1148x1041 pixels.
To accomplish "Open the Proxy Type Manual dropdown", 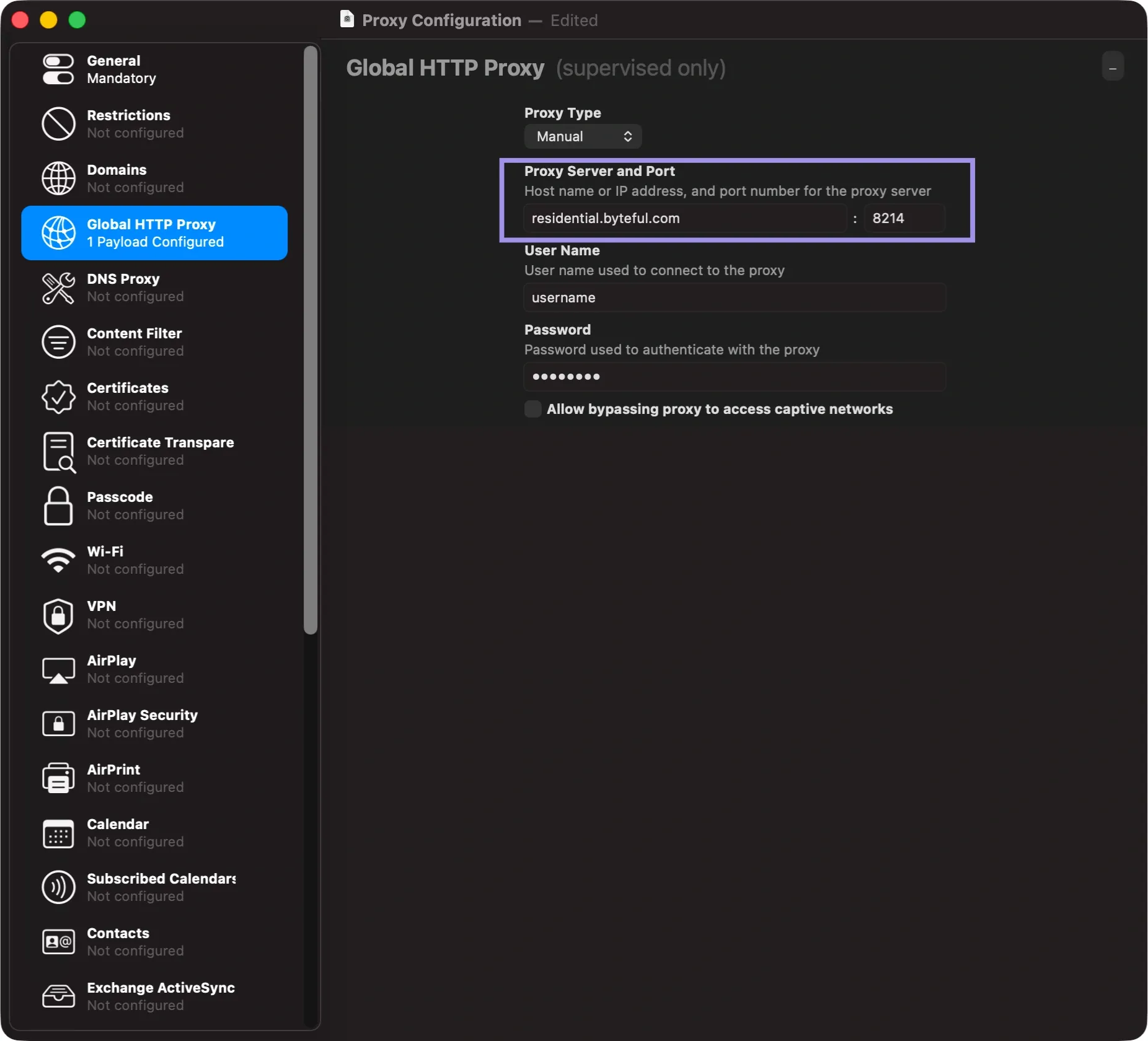I will [x=583, y=136].
